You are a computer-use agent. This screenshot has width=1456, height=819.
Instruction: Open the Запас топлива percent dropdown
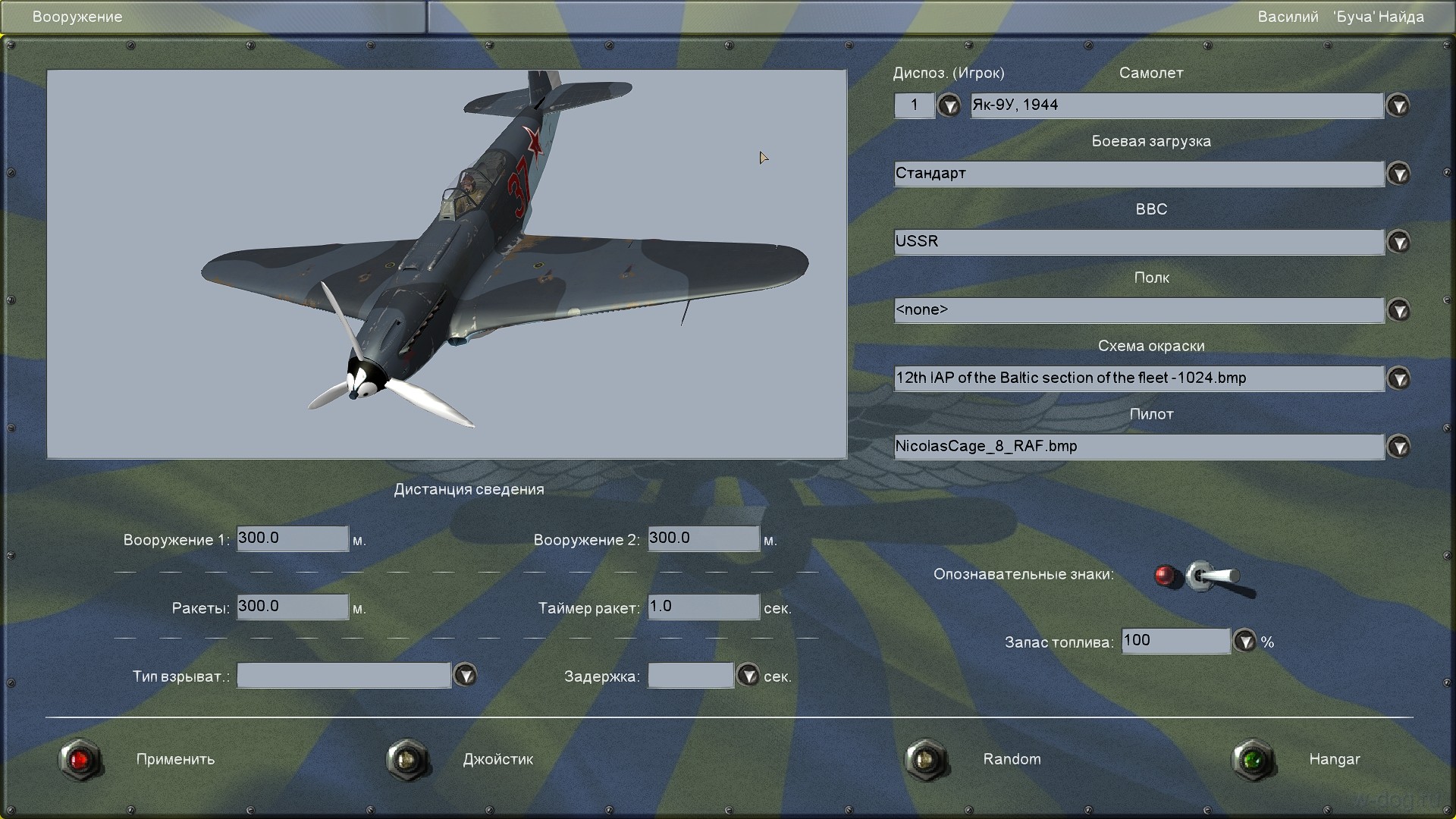[x=1244, y=642]
